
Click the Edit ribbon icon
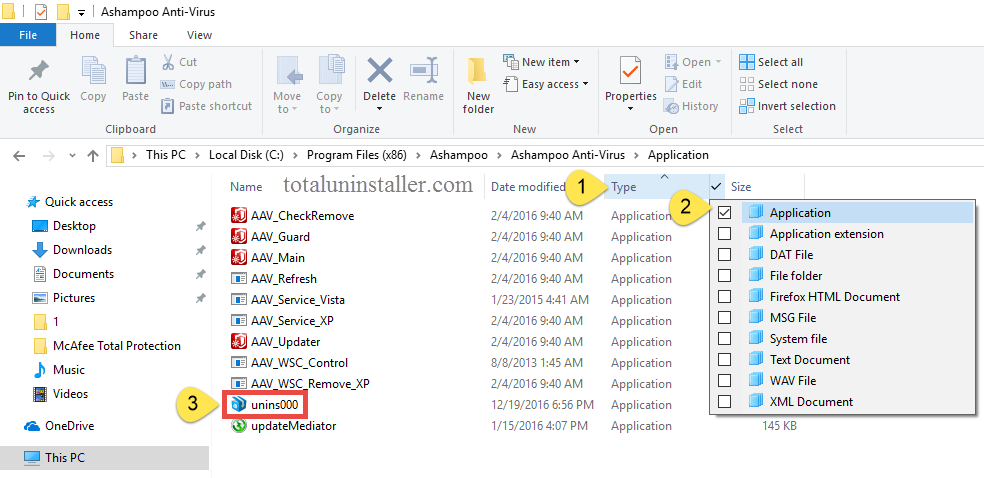tap(671, 84)
